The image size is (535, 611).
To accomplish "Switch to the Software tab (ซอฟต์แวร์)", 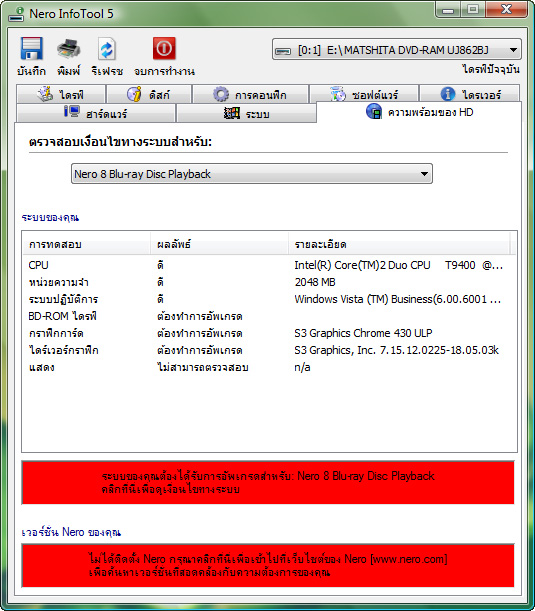I will [x=364, y=94].
